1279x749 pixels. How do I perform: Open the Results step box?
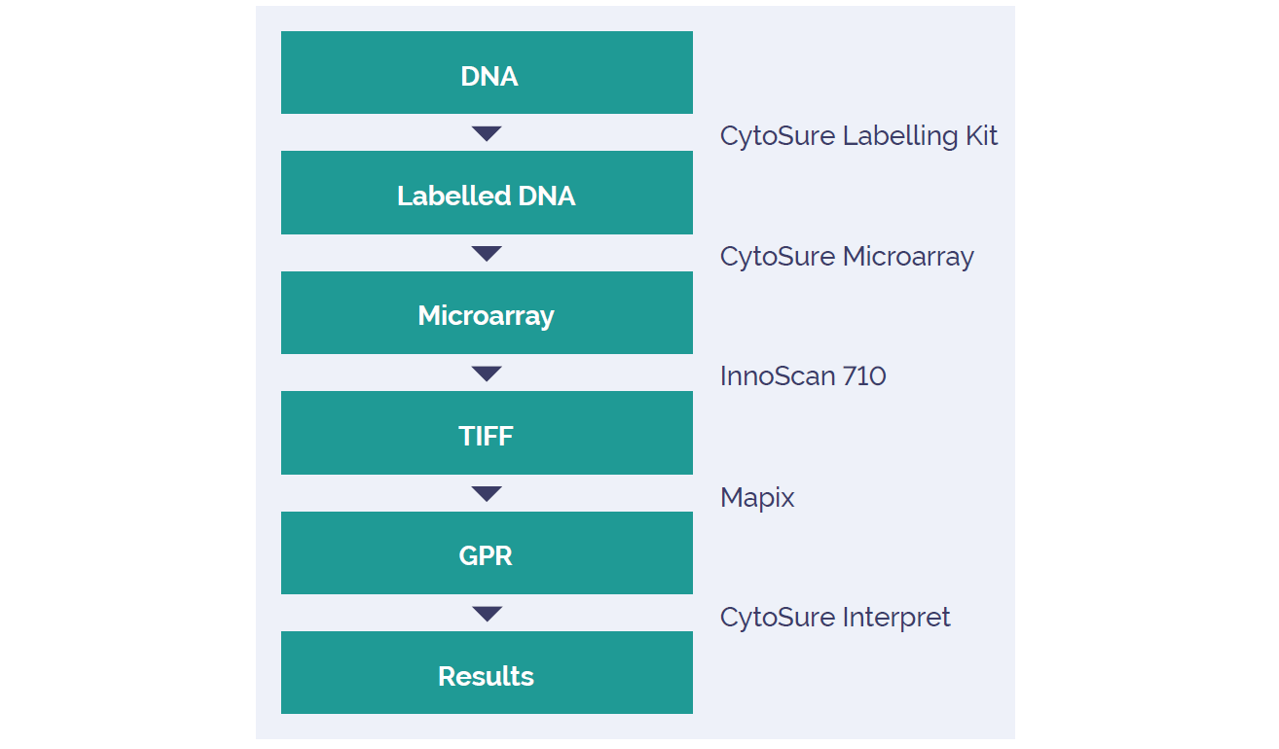pos(486,673)
